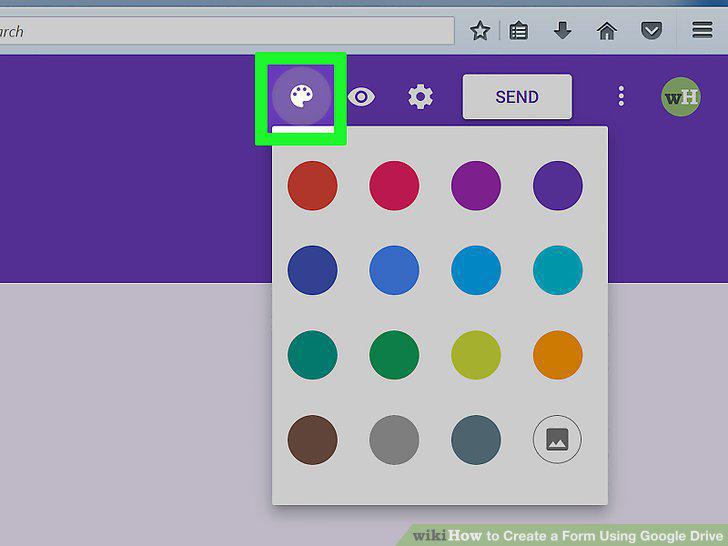The height and width of the screenshot is (546, 728).
Task: Choose the grey theme color
Action: pyautogui.click(x=394, y=440)
